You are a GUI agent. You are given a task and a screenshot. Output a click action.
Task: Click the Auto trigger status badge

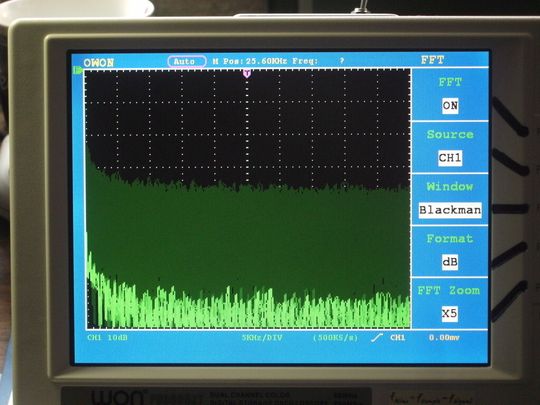(187, 61)
